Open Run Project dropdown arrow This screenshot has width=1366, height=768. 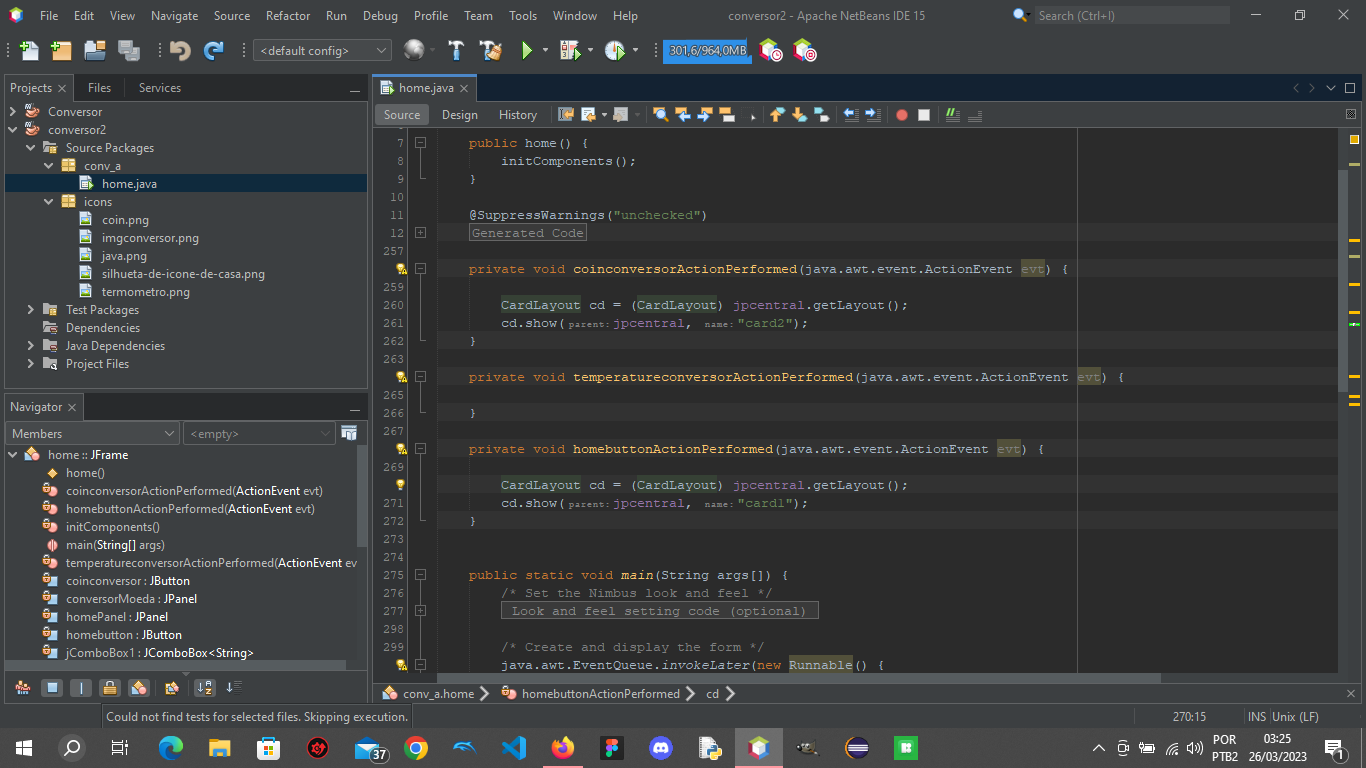click(545, 50)
